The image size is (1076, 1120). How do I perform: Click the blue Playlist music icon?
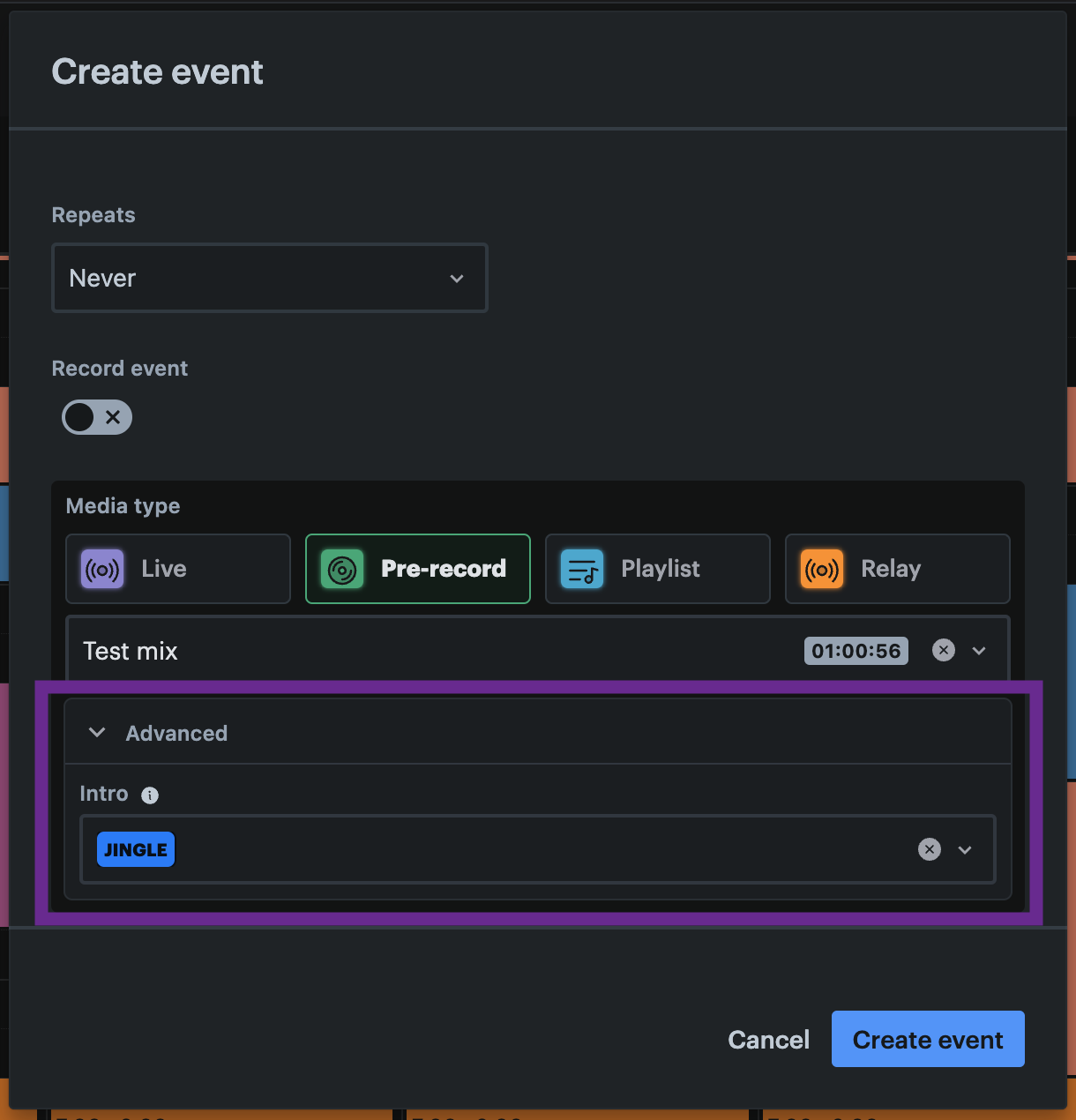point(582,569)
